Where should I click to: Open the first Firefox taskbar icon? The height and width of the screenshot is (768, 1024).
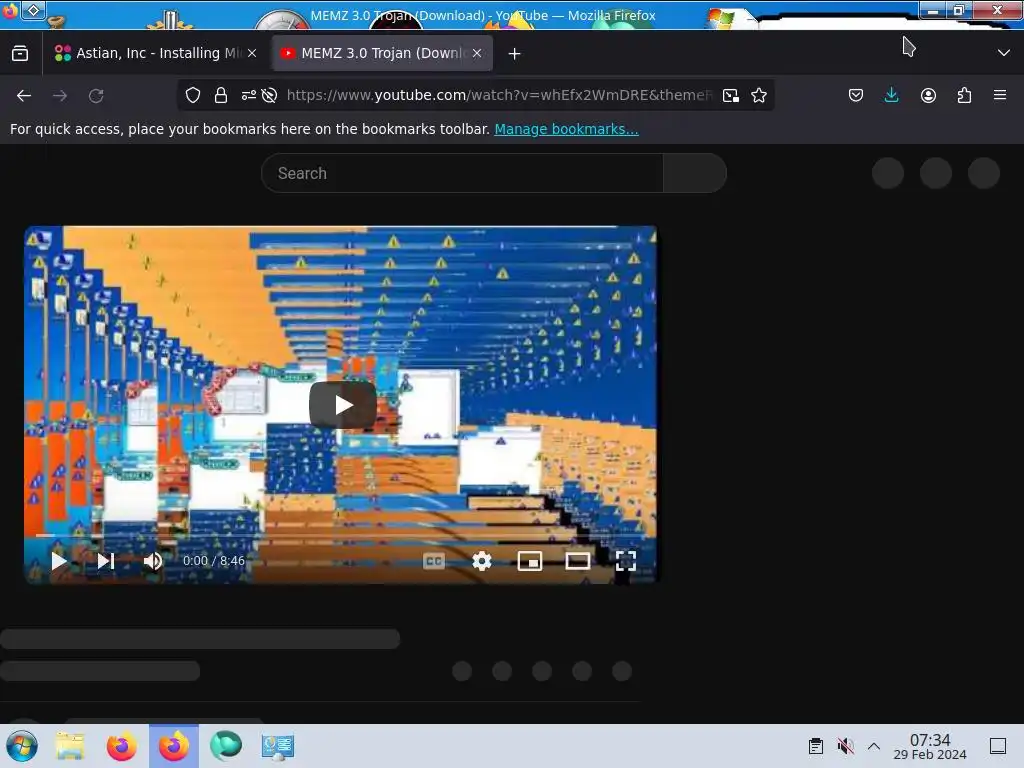coord(121,746)
